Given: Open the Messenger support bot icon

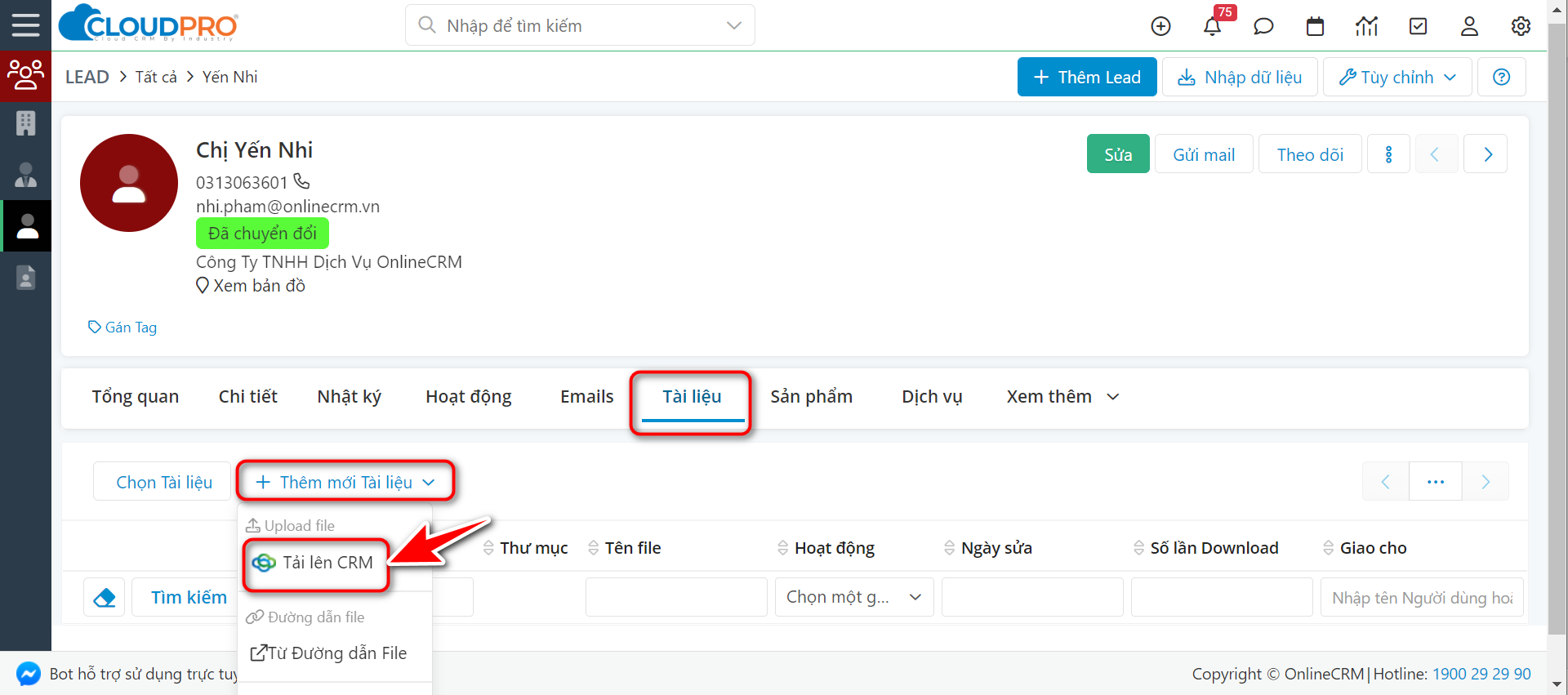Looking at the screenshot, I should (29, 674).
